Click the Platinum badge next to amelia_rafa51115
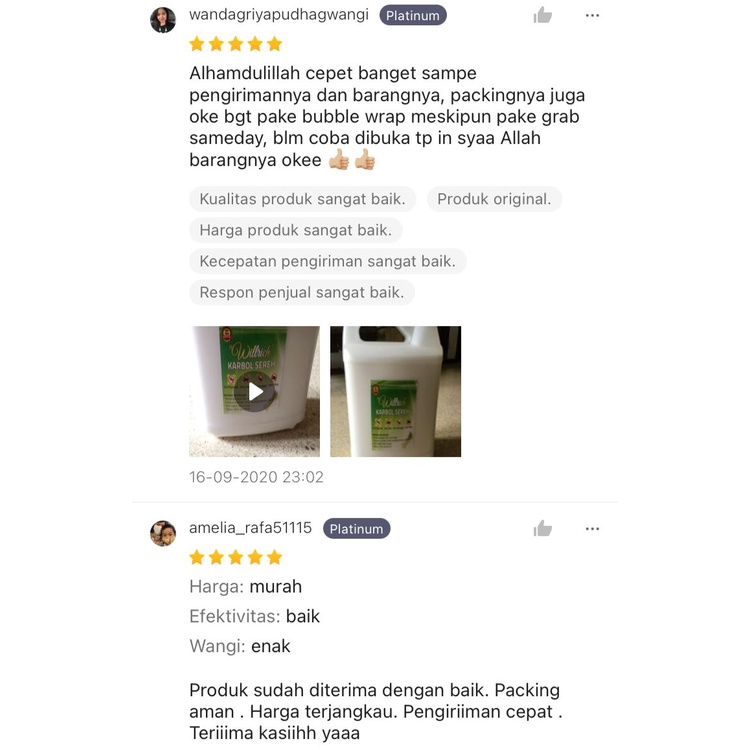The image size is (750, 750). [356, 529]
